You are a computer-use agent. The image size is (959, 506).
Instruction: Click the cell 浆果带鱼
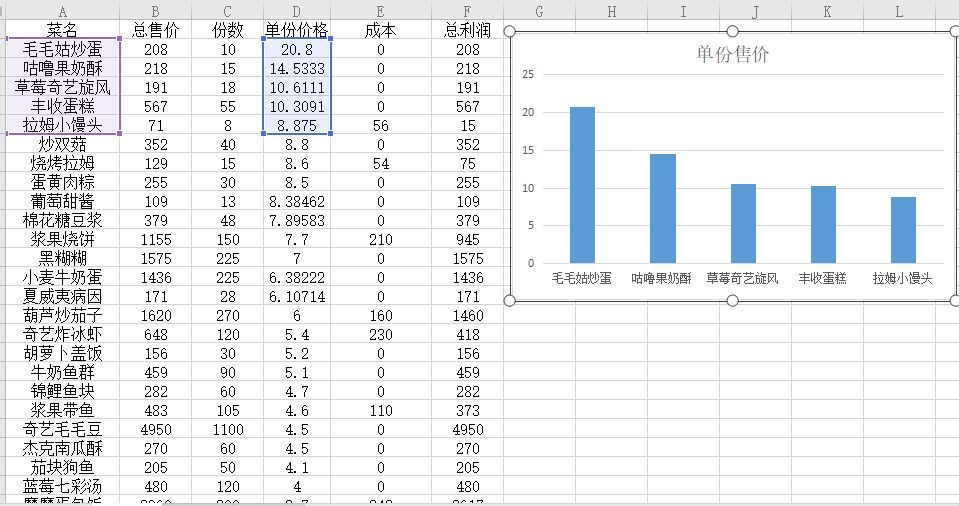(62, 410)
